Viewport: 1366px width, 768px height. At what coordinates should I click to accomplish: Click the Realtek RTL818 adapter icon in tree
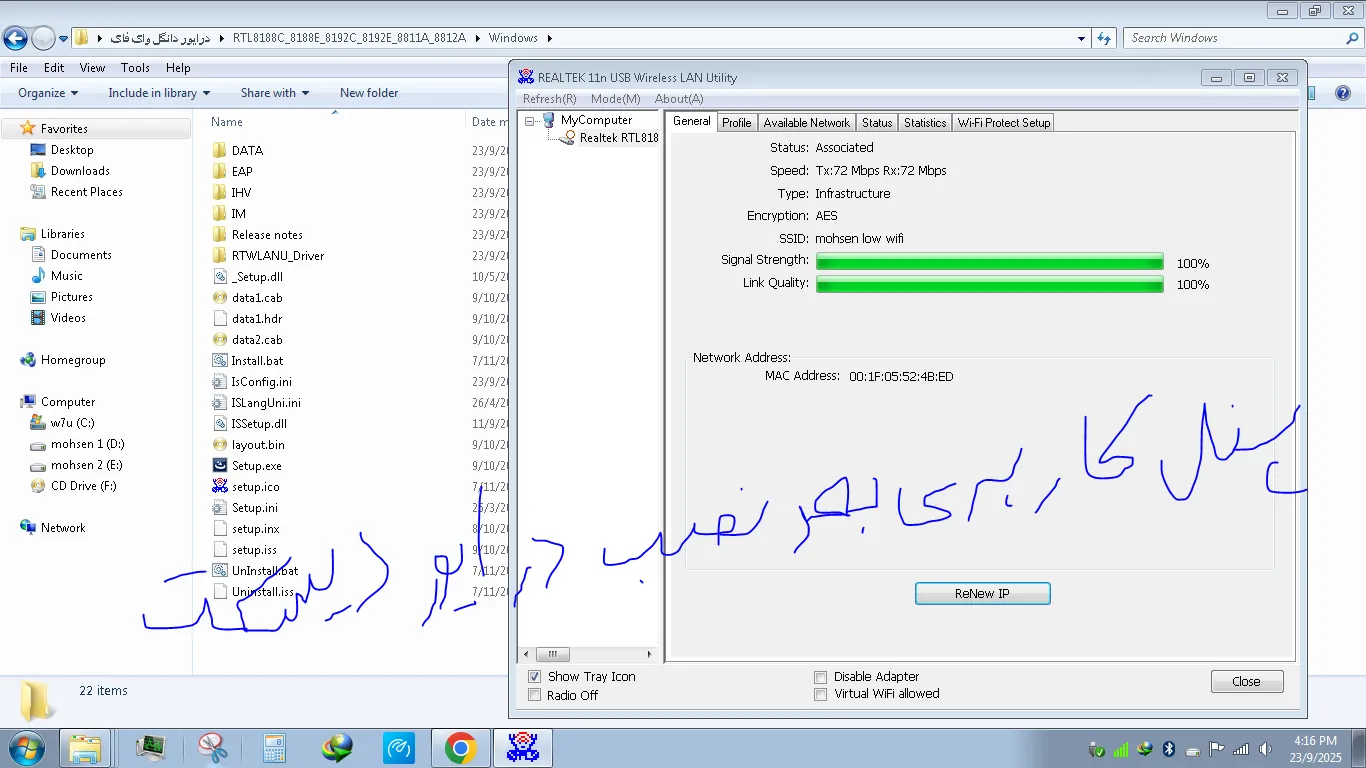(x=567, y=138)
